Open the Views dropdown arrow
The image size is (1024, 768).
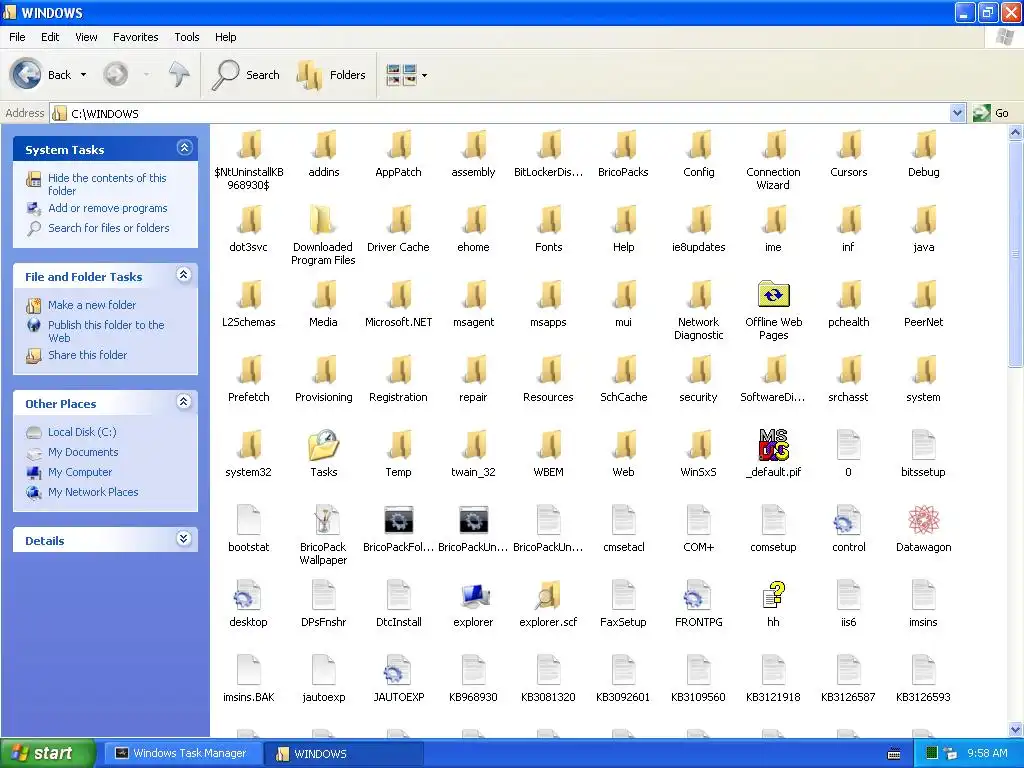pyautogui.click(x=424, y=75)
